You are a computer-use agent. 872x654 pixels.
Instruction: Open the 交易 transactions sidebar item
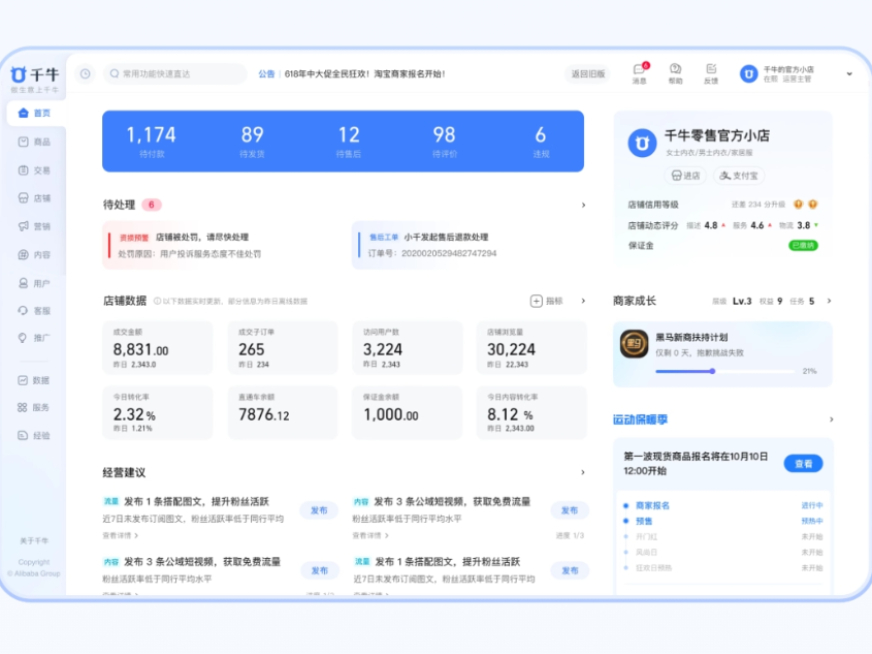click(x=34, y=170)
